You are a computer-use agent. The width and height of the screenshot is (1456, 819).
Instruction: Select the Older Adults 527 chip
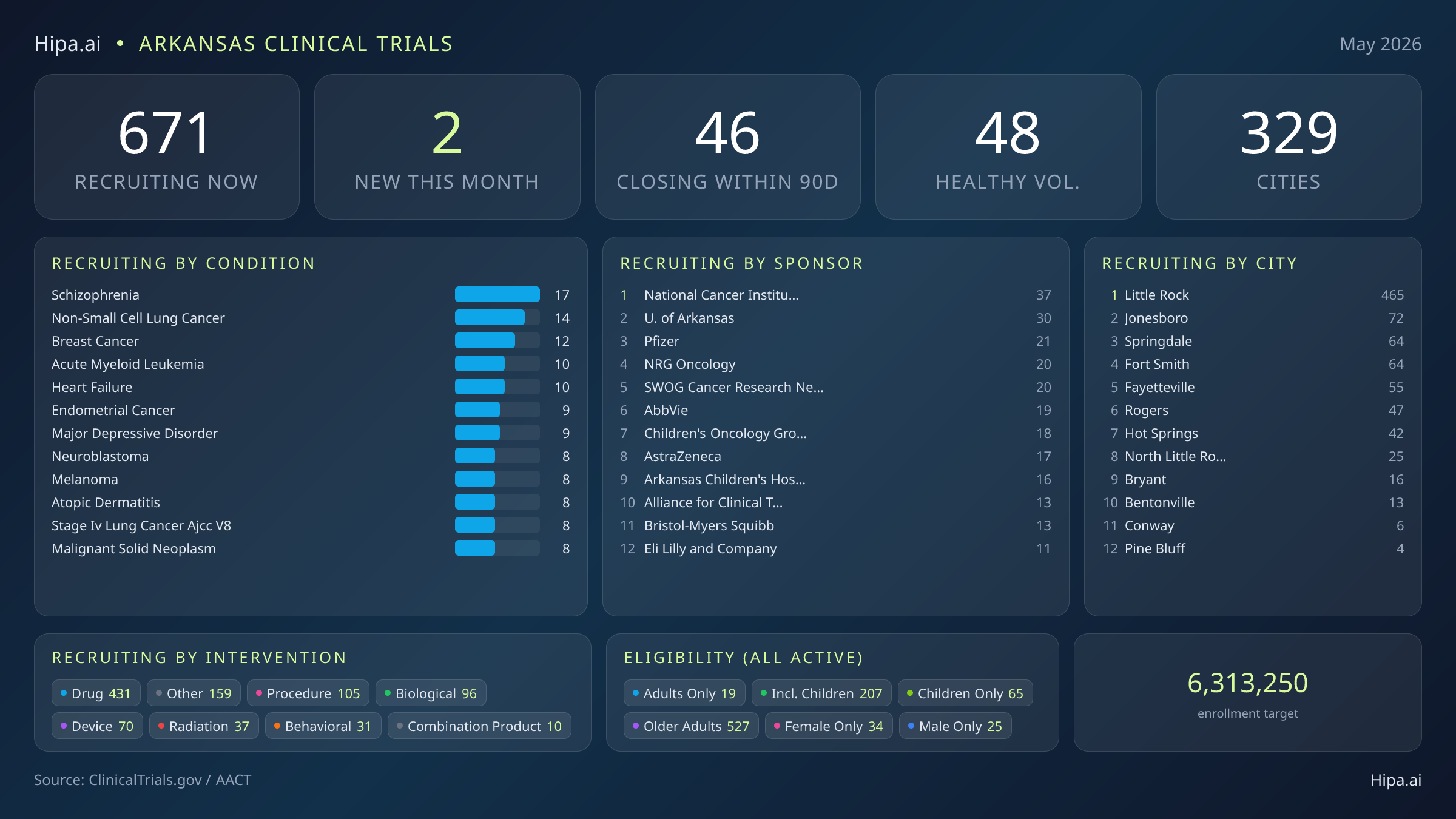(x=691, y=726)
